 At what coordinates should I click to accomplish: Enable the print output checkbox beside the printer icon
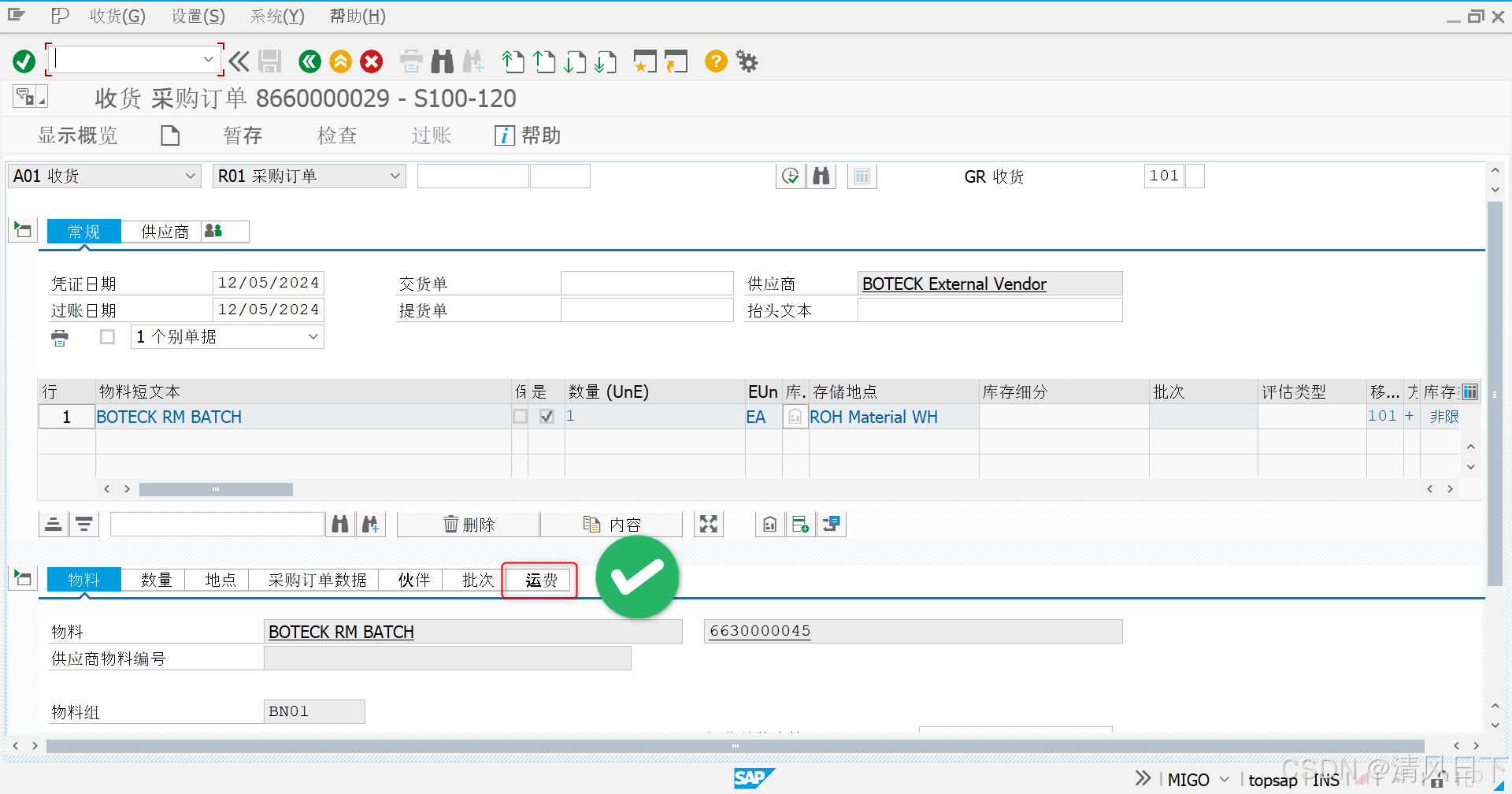click(108, 336)
